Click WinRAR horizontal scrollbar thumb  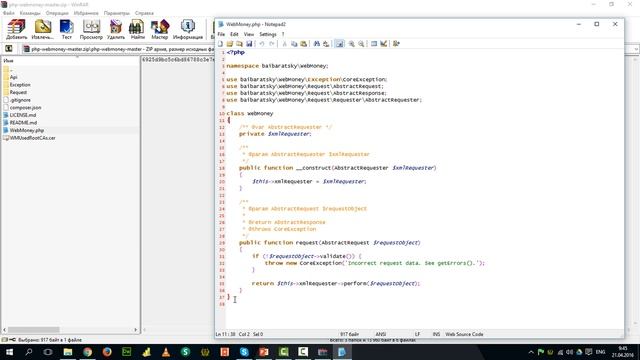point(33,330)
